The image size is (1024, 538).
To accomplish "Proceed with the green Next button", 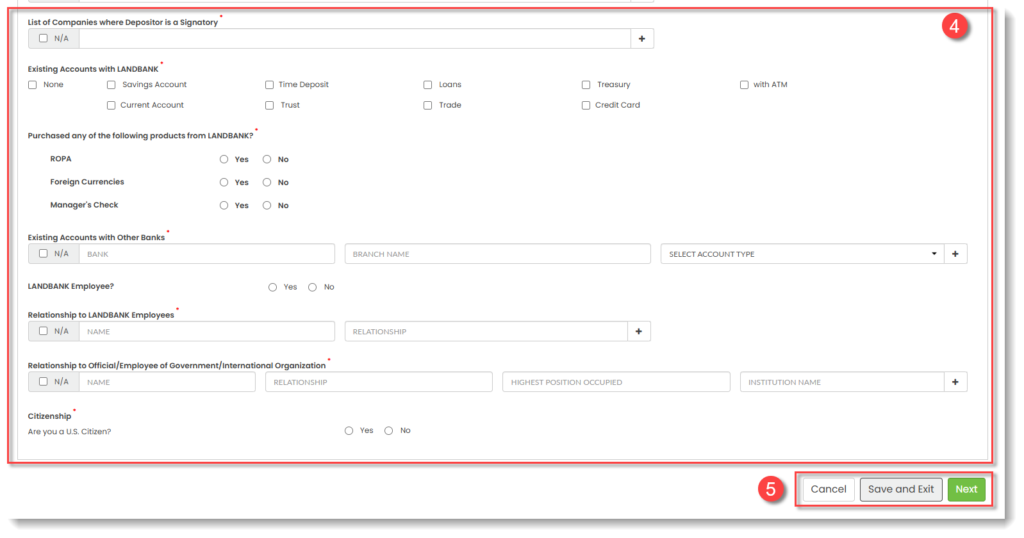I will coord(966,489).
